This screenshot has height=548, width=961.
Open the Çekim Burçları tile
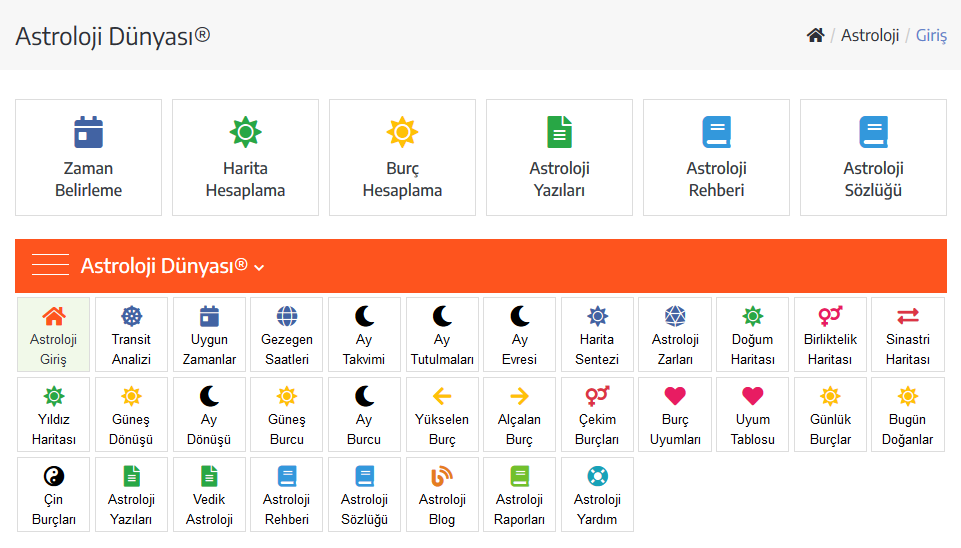coord(597,415)
